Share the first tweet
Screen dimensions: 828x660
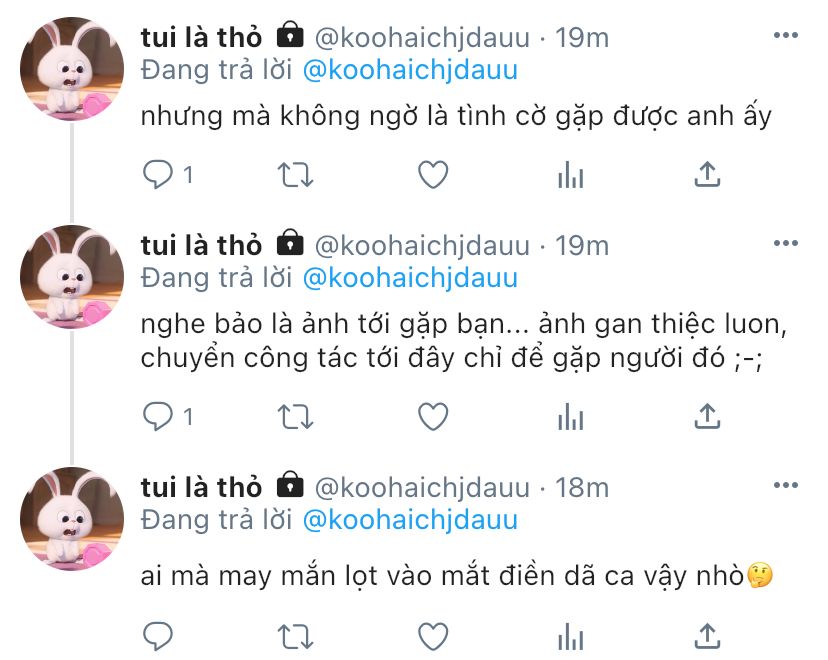tap(707, 174)
